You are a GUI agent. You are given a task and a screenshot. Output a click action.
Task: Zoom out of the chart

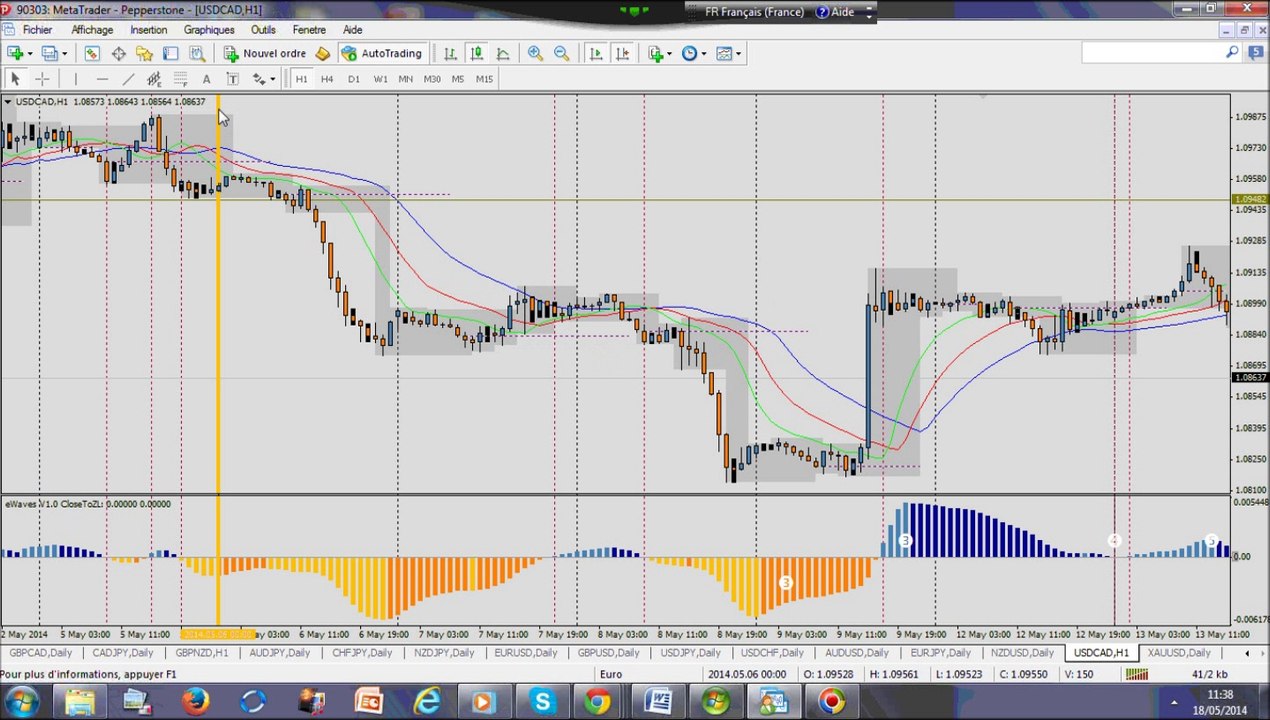tap(562, 53)
